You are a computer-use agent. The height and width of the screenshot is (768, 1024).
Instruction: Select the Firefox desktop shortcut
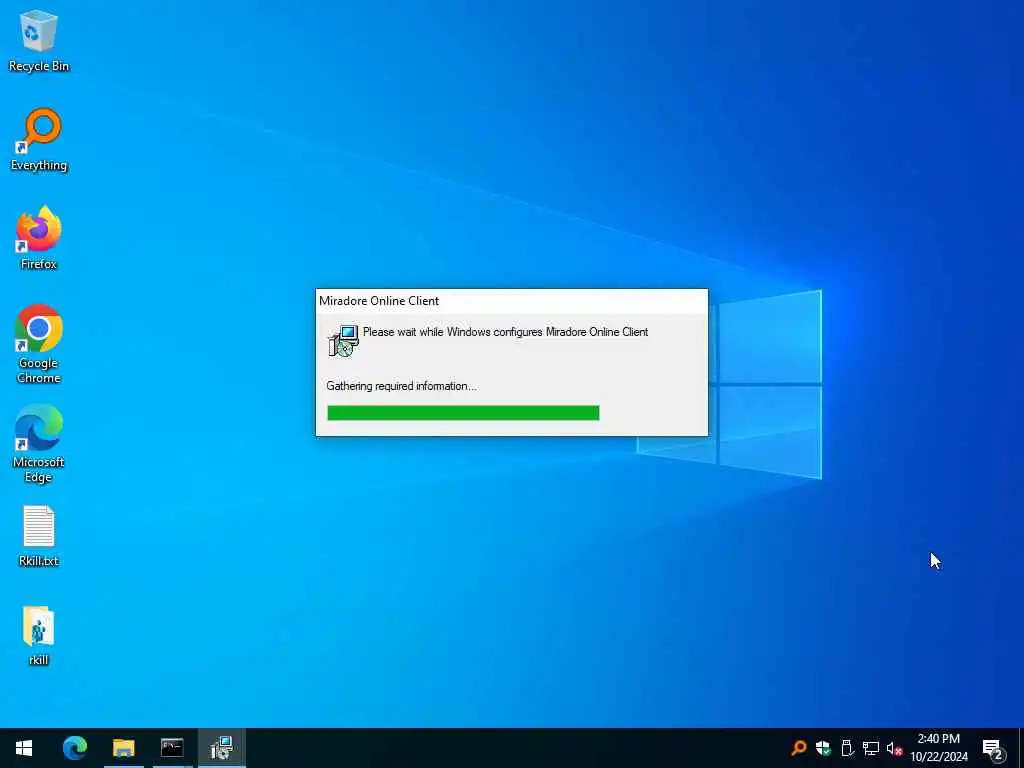pyautogui.click(x=39, y=238)
